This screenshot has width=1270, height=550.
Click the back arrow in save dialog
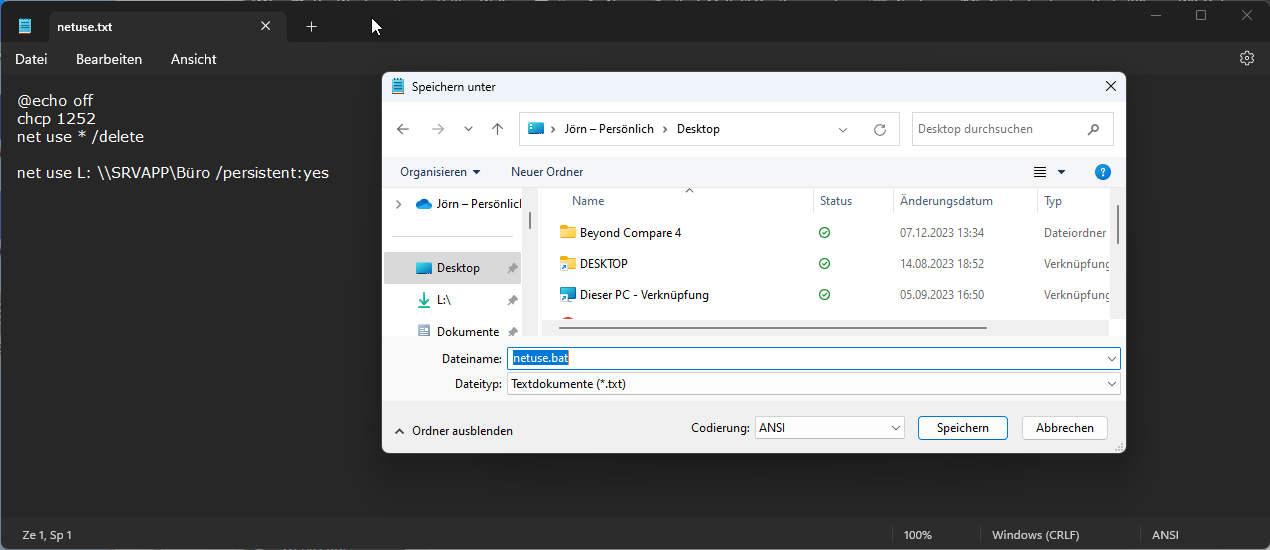(x=403, y=129)
